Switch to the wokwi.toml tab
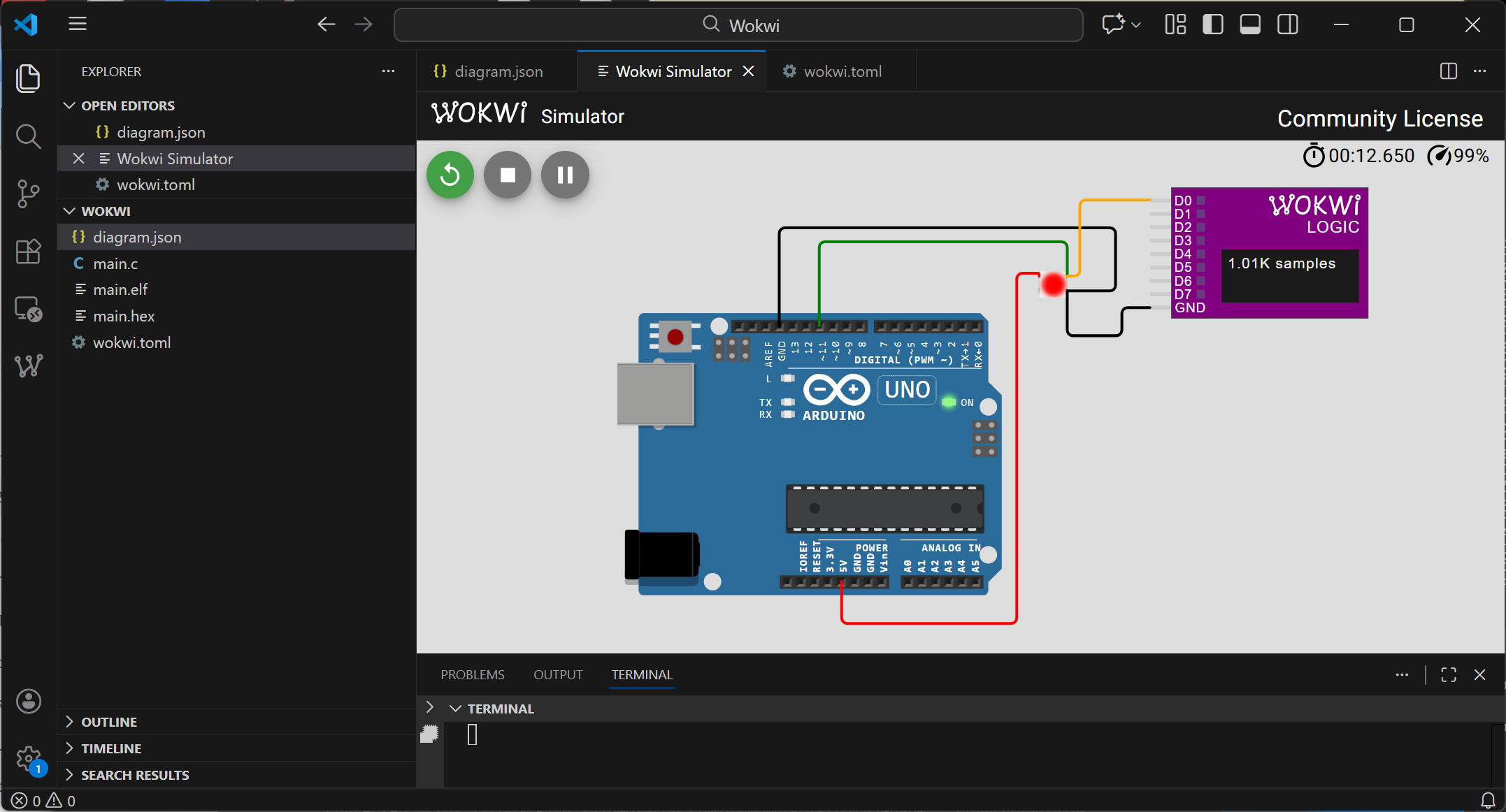The image size is (1506, 812). click(x=841, y=71)
